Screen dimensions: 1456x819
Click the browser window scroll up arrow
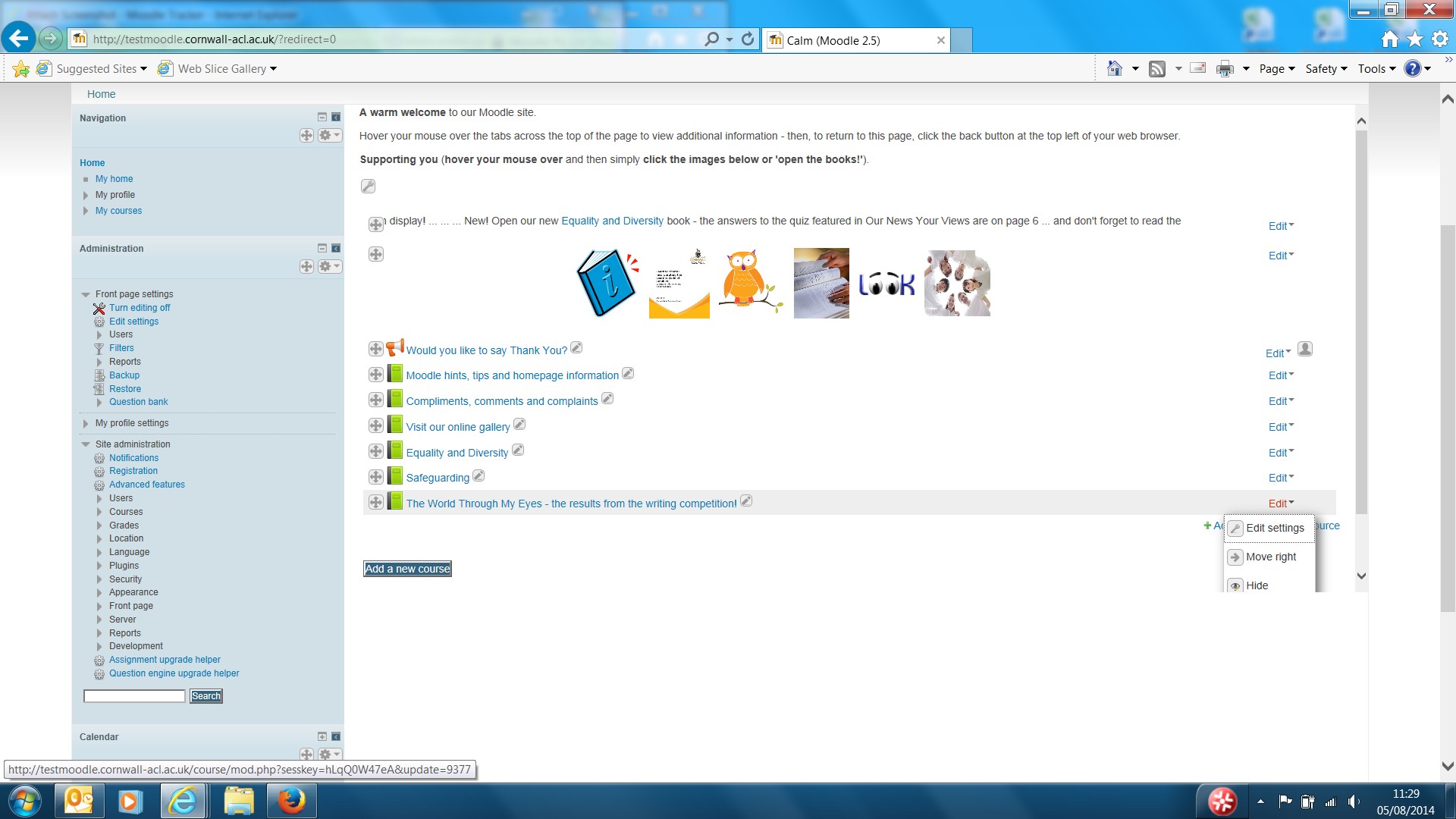tap(1448, 99)
